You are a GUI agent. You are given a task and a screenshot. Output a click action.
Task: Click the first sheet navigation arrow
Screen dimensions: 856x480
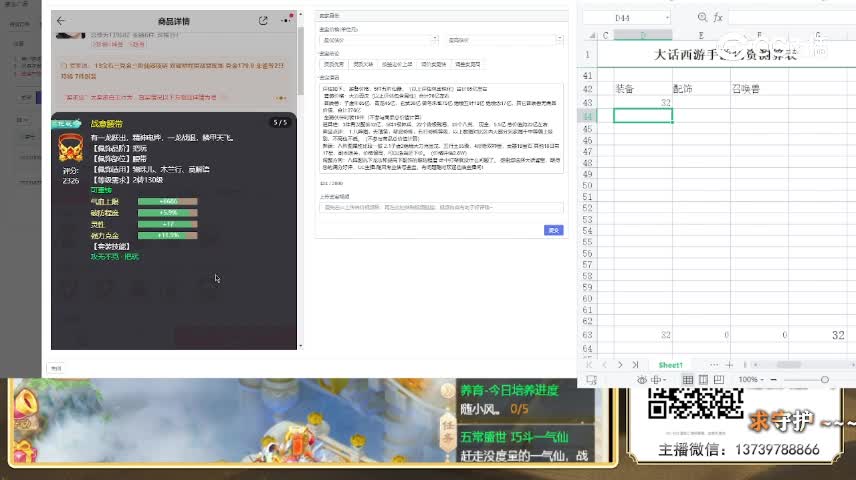(x=588, y=365)
